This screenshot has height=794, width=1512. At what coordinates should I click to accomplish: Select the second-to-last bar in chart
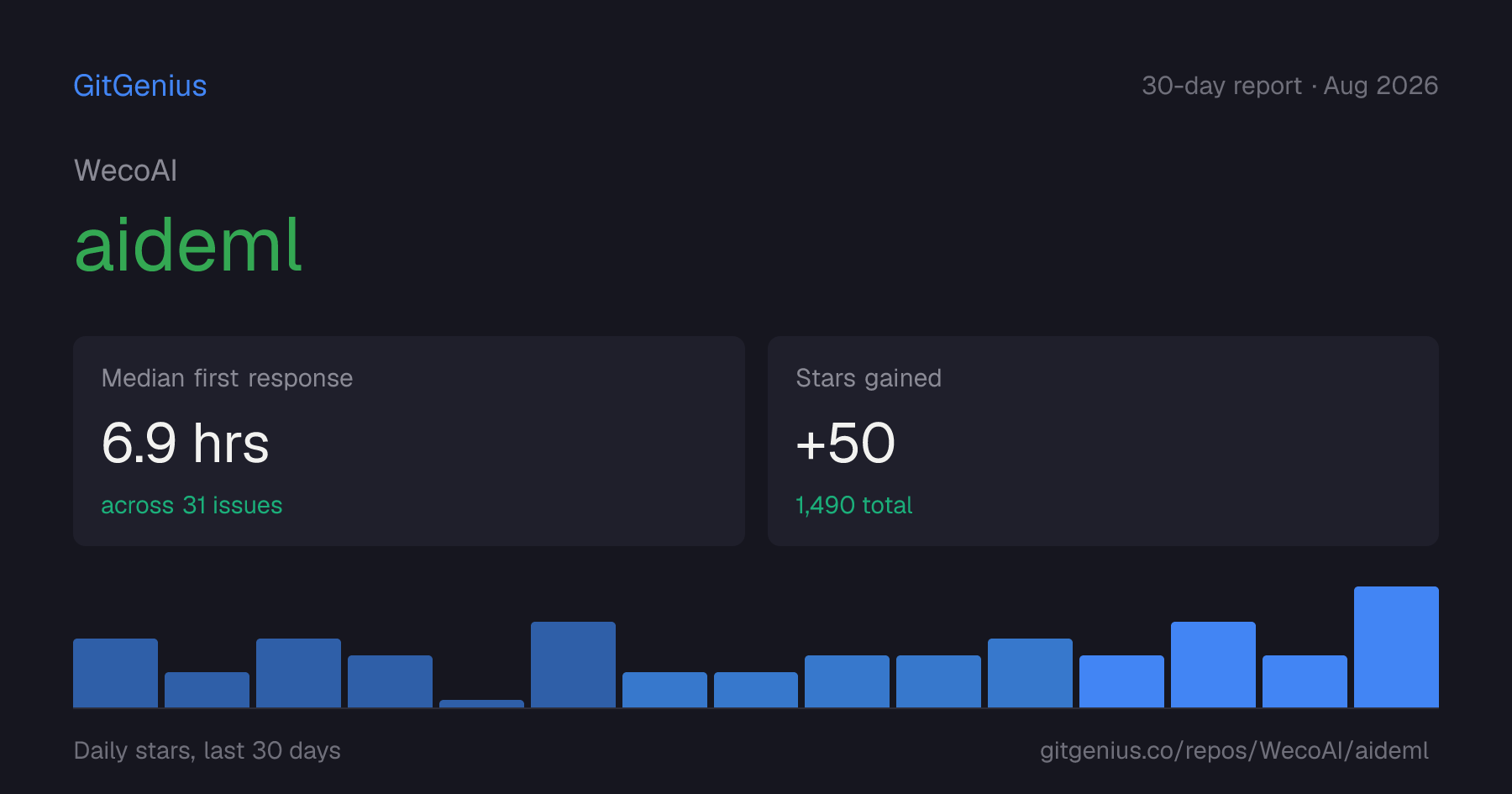1305,681
